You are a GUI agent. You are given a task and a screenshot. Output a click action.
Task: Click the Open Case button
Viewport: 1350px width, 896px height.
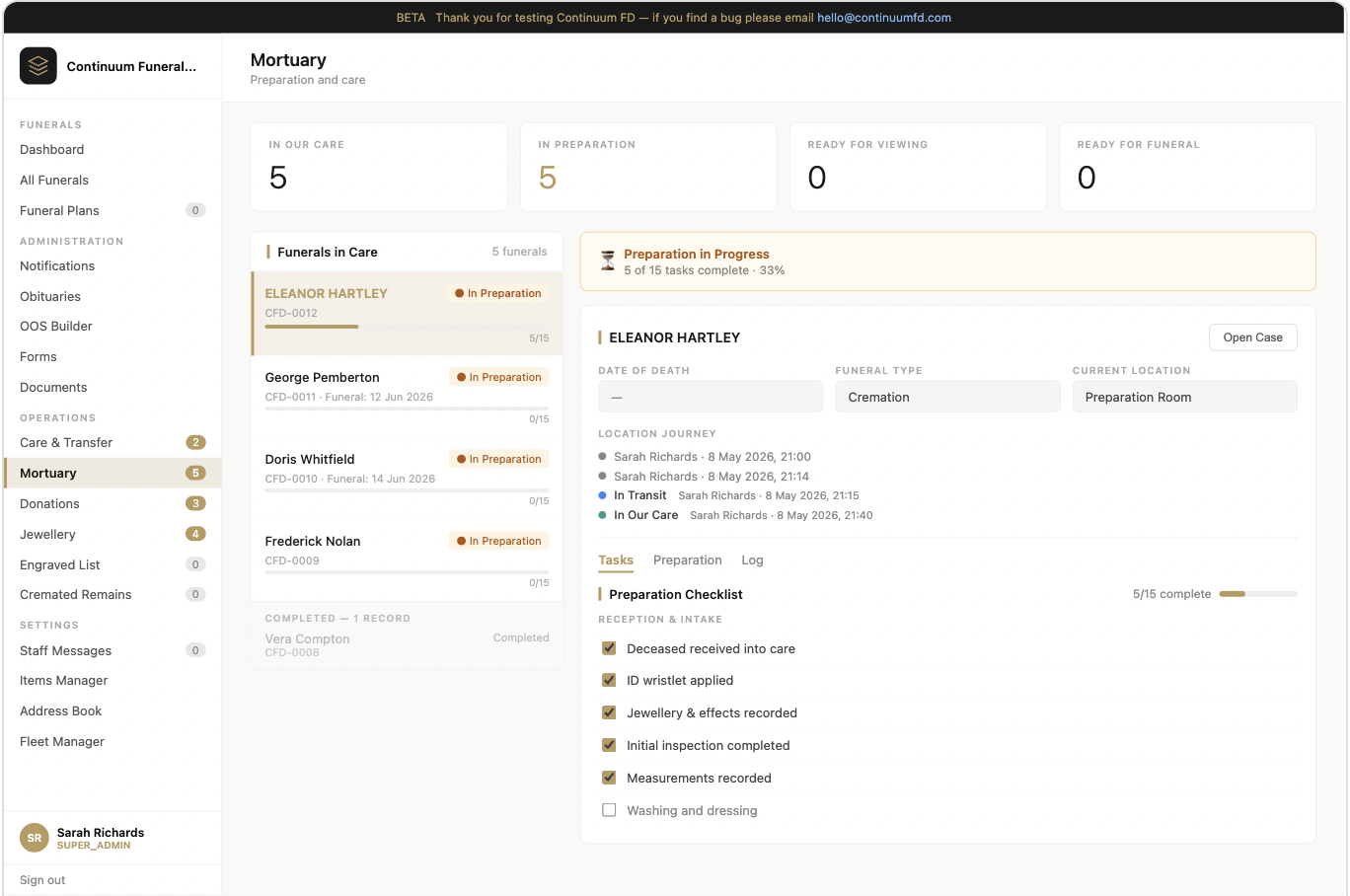pos(1253,337)
